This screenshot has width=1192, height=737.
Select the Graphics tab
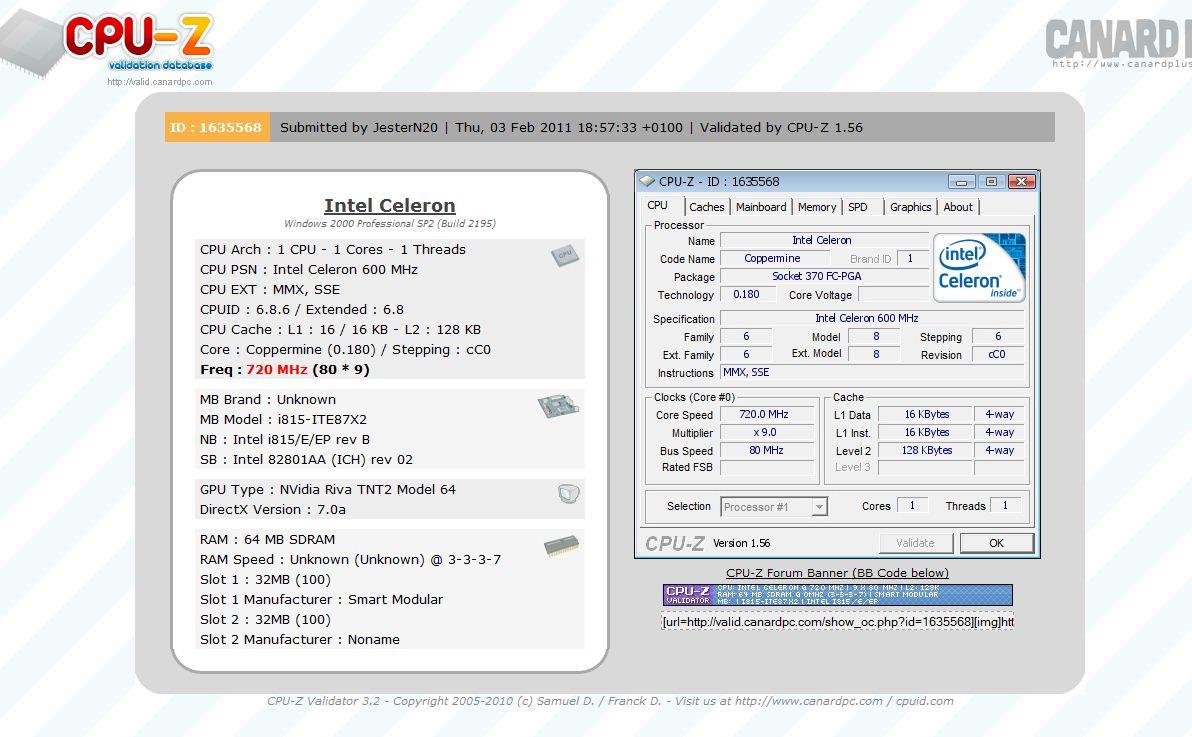[911, 207]
